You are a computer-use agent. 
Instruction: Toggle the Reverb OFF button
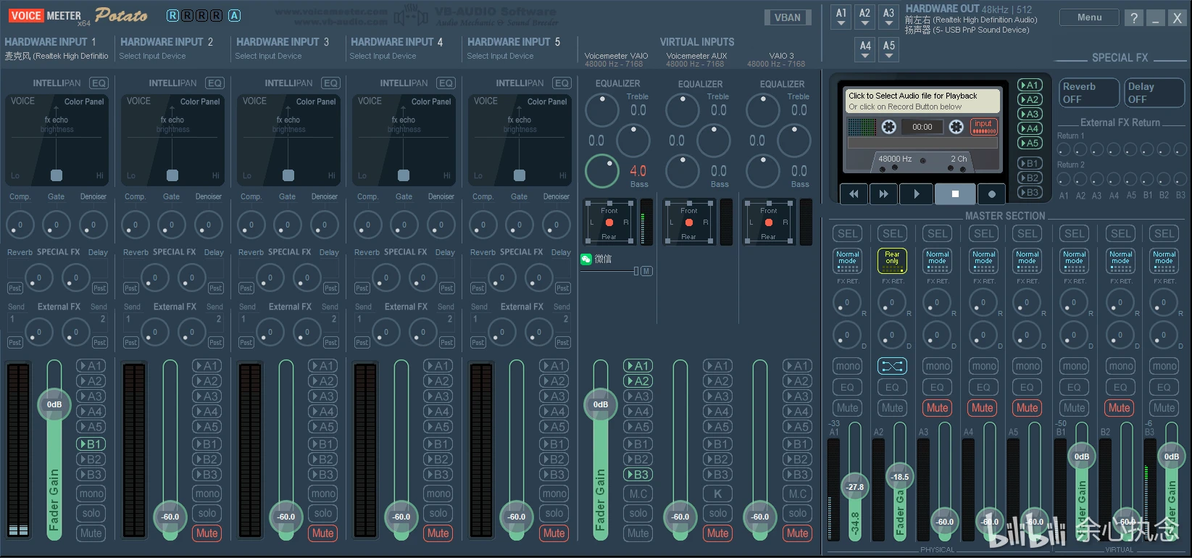(x=1090, y=93)
